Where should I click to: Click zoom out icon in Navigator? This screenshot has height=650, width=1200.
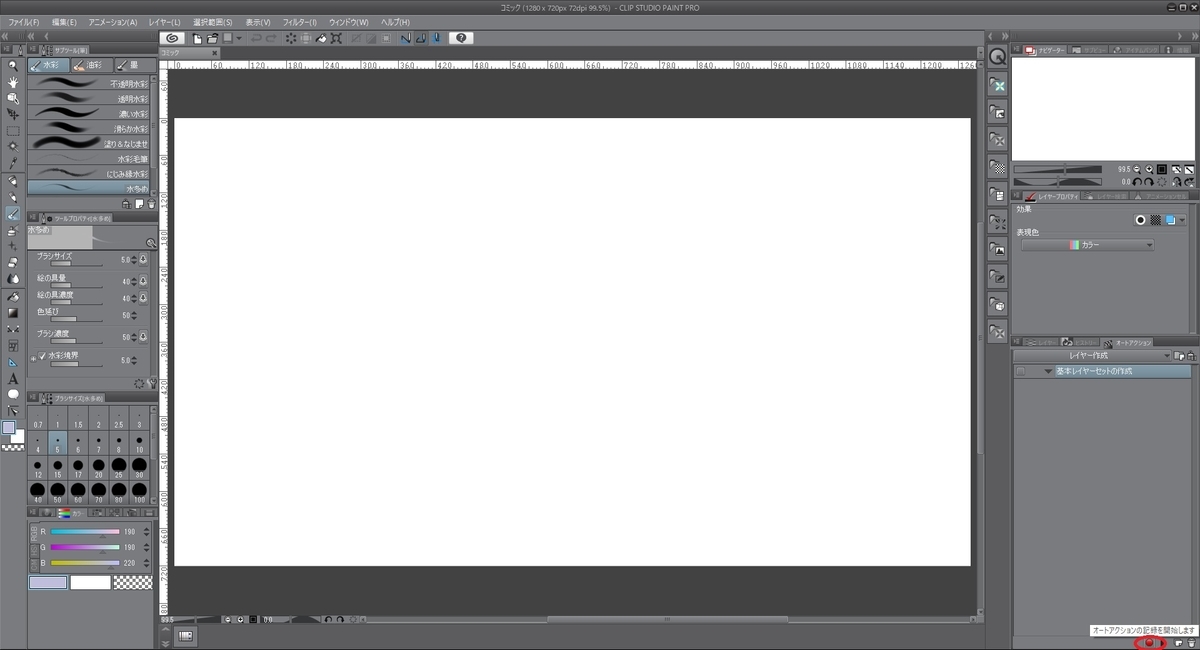[x=1137, y=169]
